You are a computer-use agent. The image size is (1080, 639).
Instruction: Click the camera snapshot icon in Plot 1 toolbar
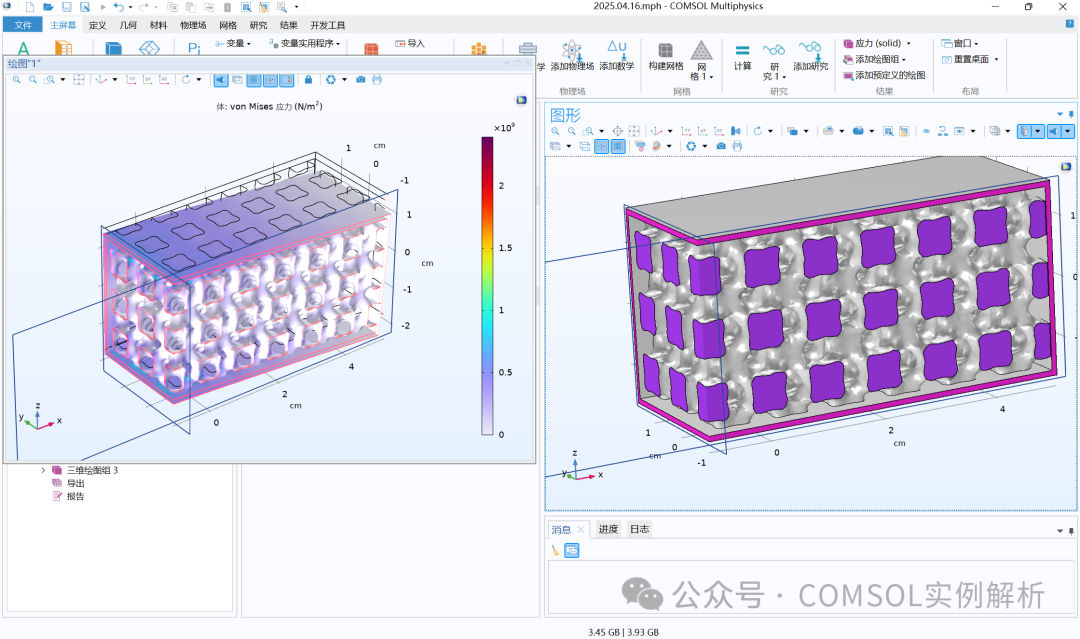(360, 80)
